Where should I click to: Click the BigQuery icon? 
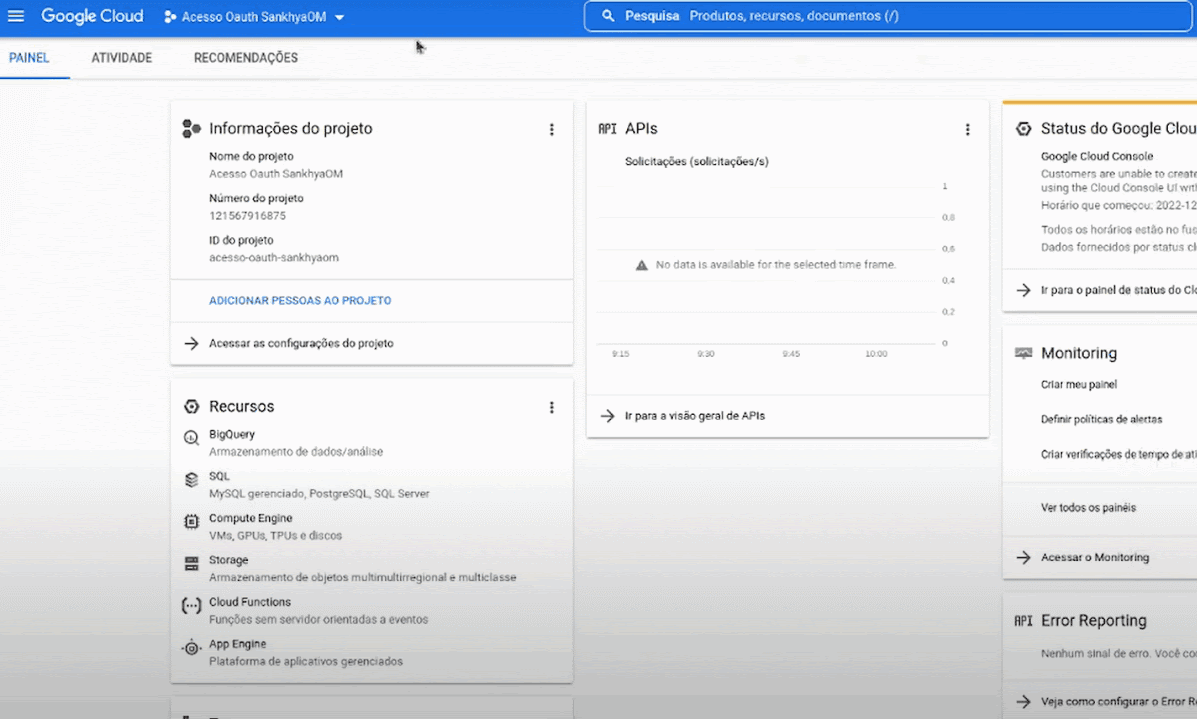[191, 438]
